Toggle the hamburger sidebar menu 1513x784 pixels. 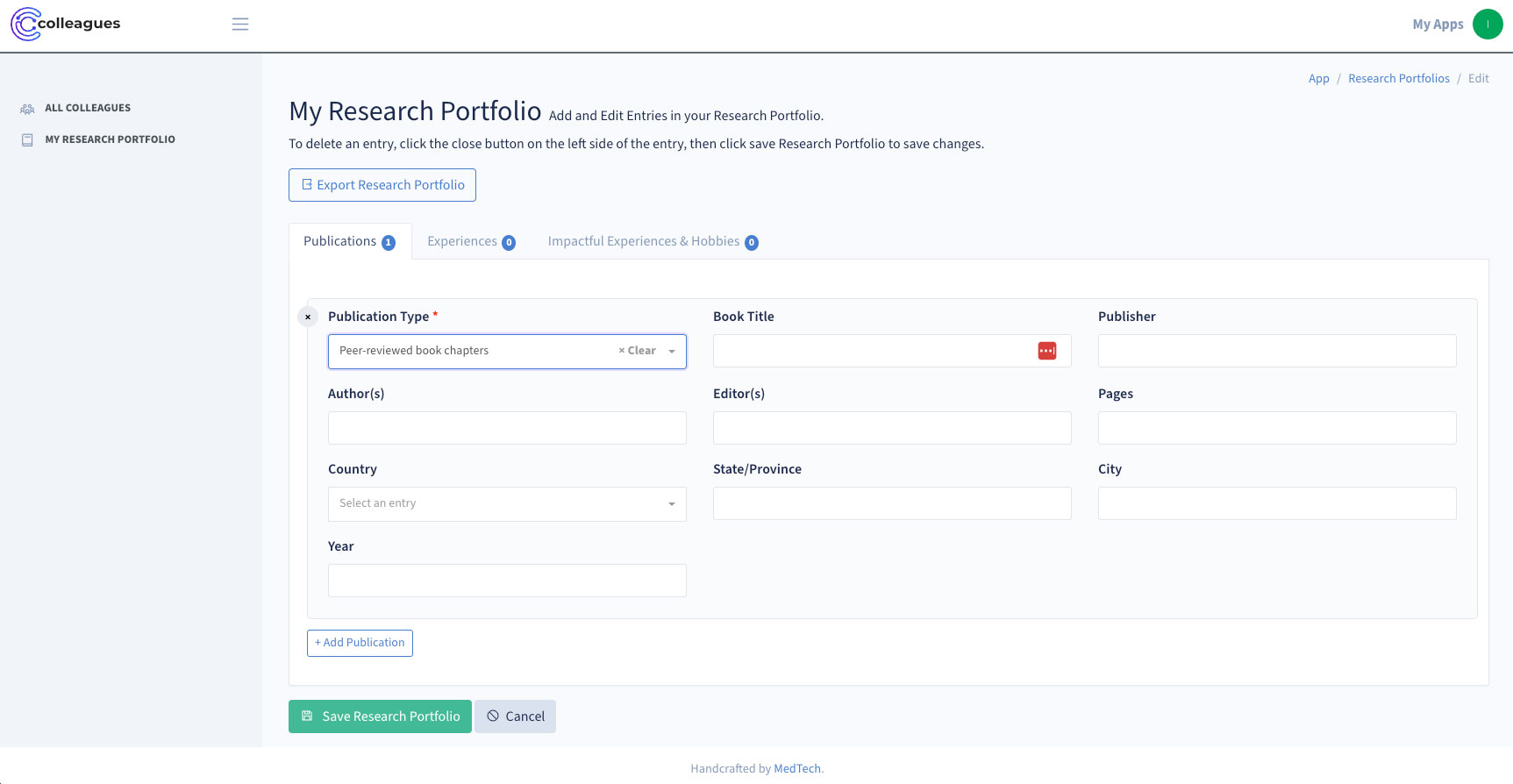coord(240,25)
